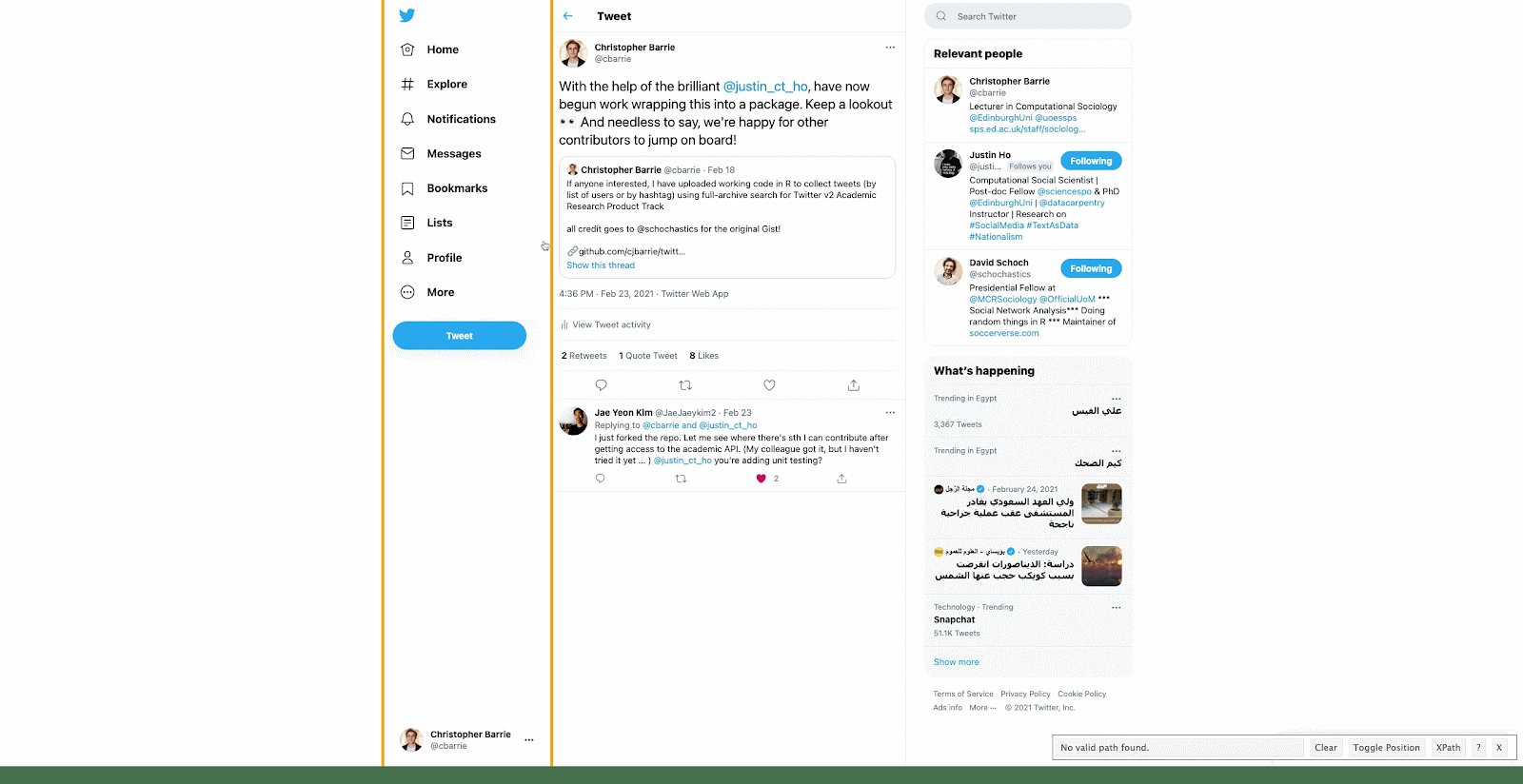This screenshot has height=784, width=1523.
Task: Click the Twitter bird logo
Action: point(407,15)
